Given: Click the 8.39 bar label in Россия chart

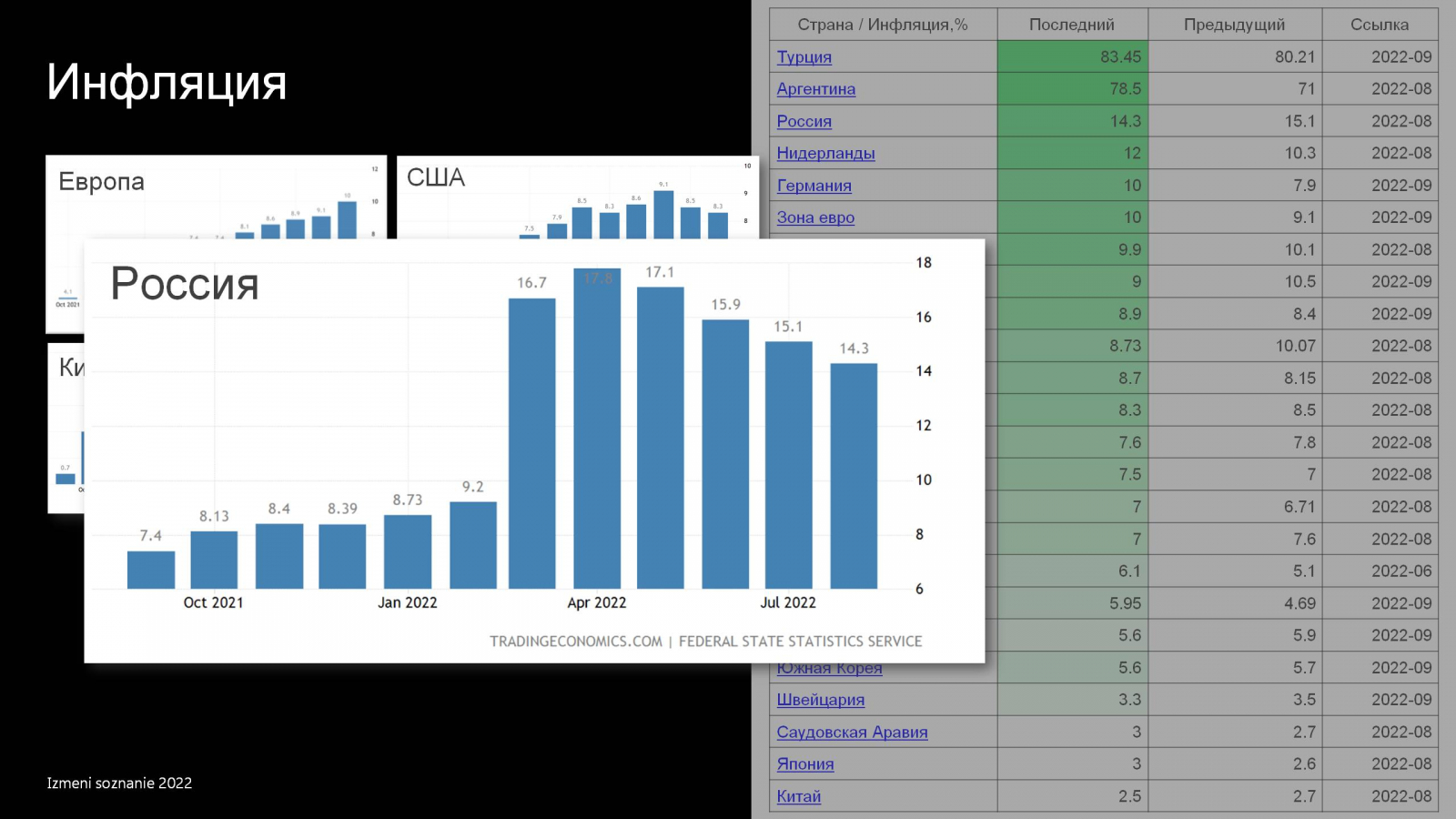Looking at the screenshot, I should (342, 509).
